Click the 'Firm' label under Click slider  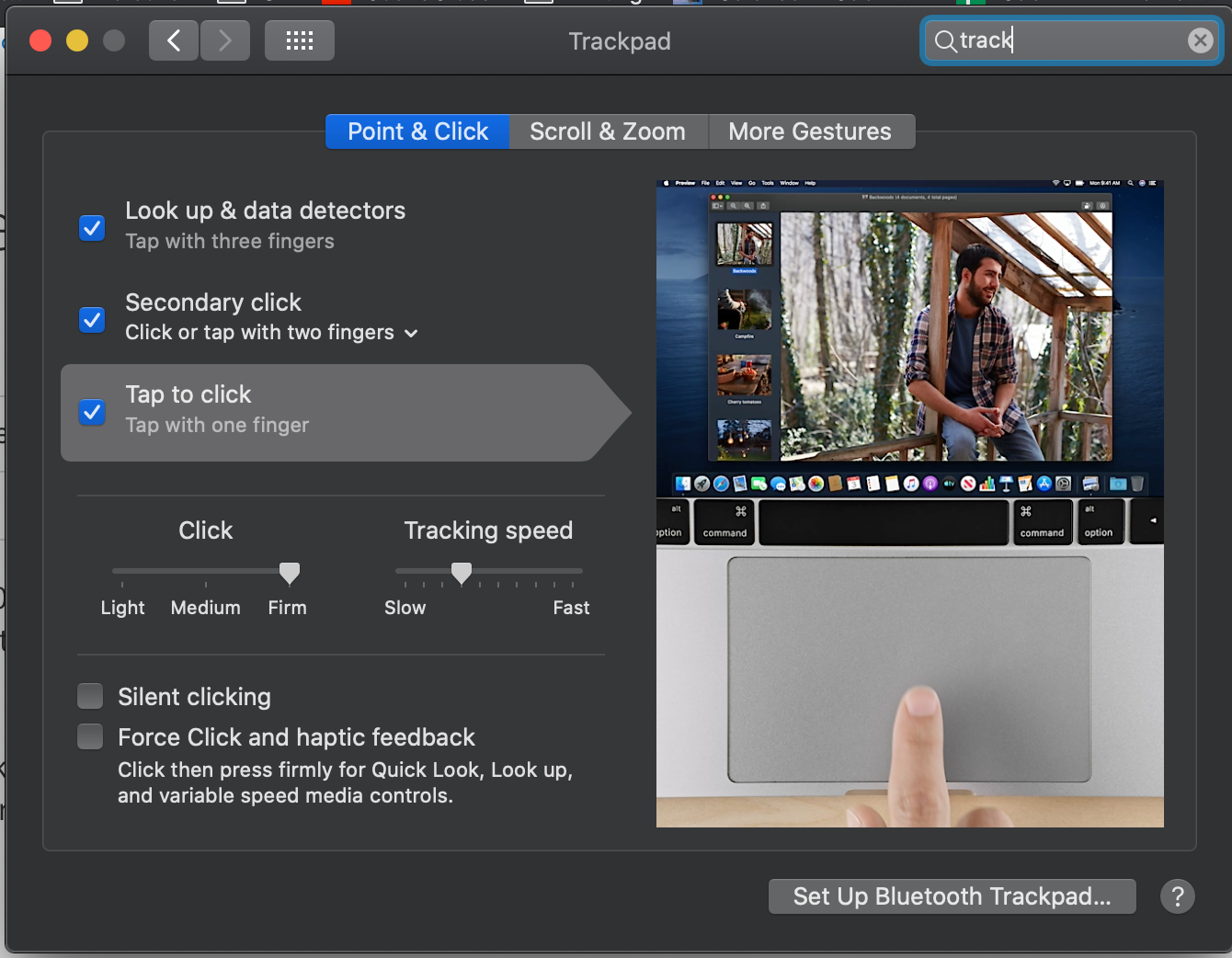[x=288, y=608]
